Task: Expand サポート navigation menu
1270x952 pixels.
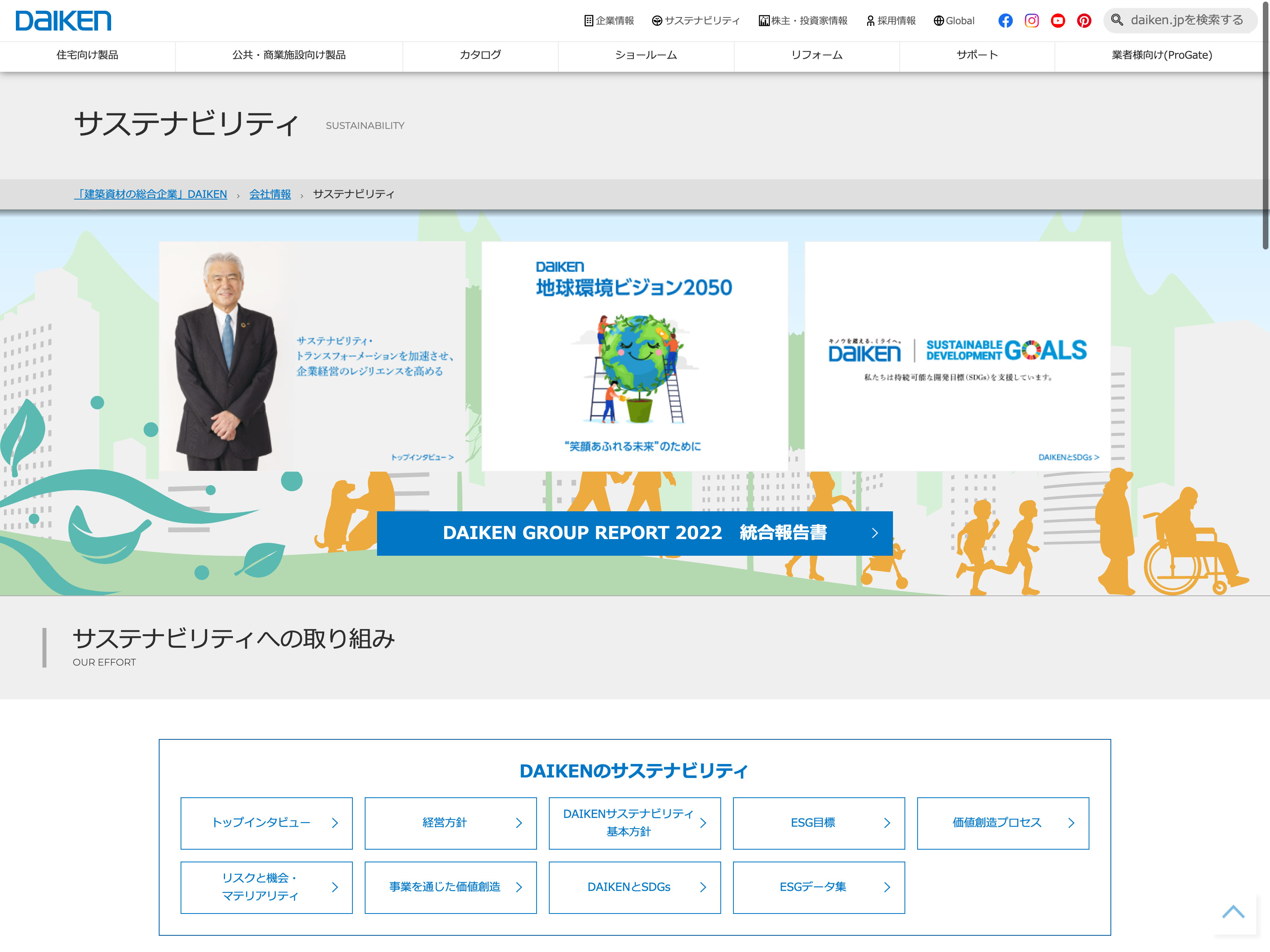Action: [x=977, y=55]
